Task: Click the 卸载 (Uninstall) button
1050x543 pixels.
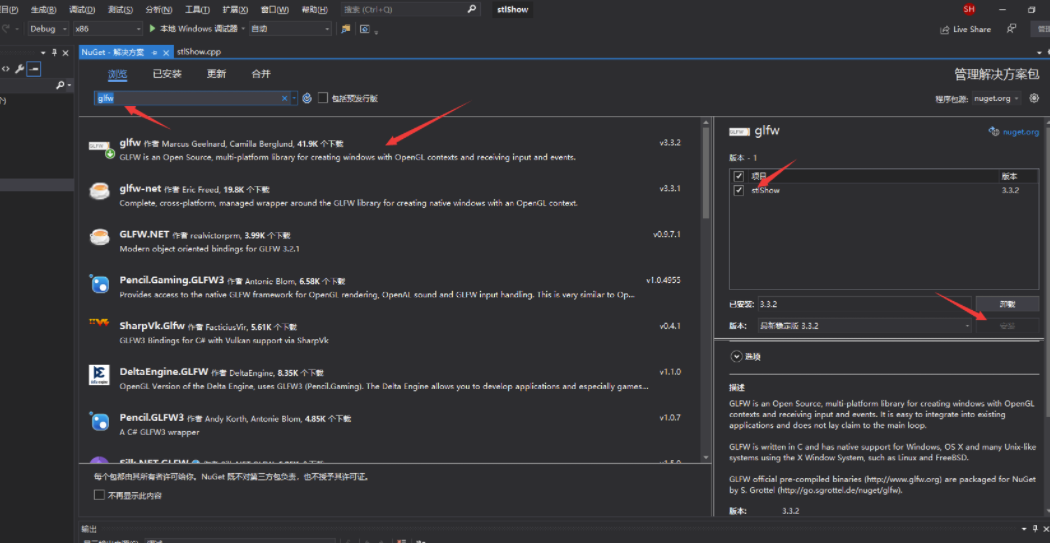Action: (1007, 304)
